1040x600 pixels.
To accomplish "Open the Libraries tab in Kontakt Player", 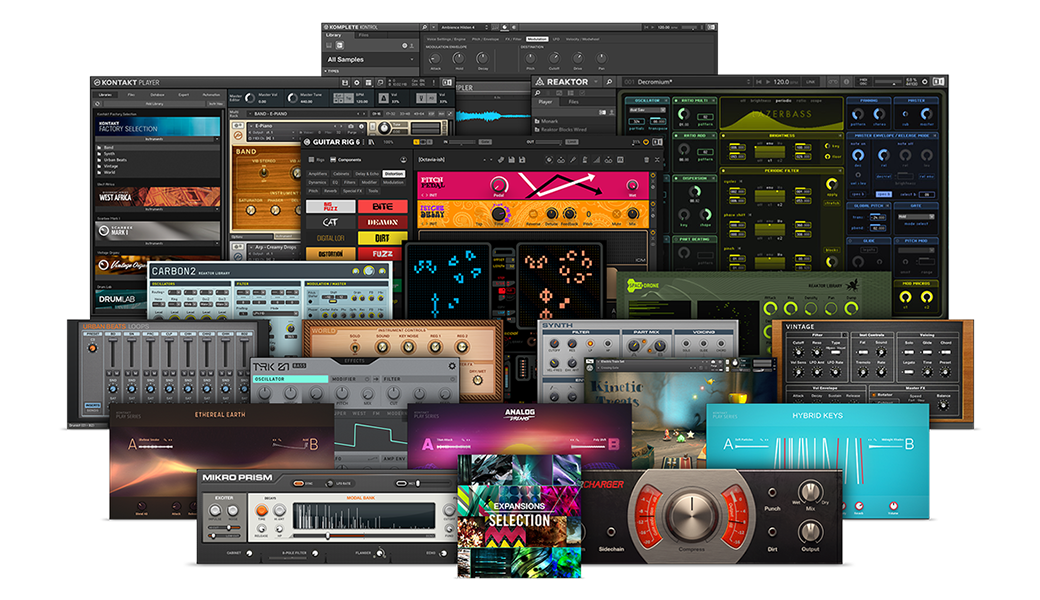I will (105, 95).
